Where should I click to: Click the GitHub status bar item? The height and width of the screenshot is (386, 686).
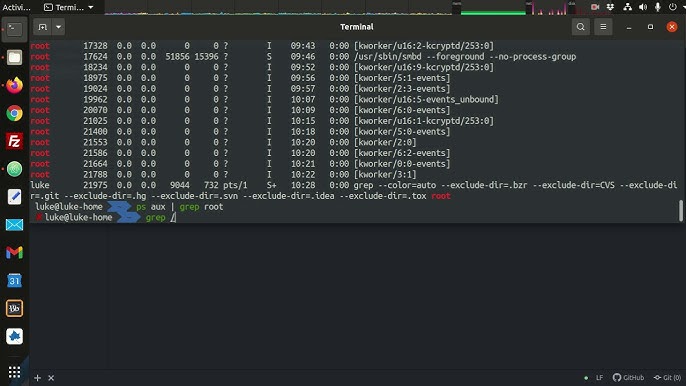click(628, 377)
